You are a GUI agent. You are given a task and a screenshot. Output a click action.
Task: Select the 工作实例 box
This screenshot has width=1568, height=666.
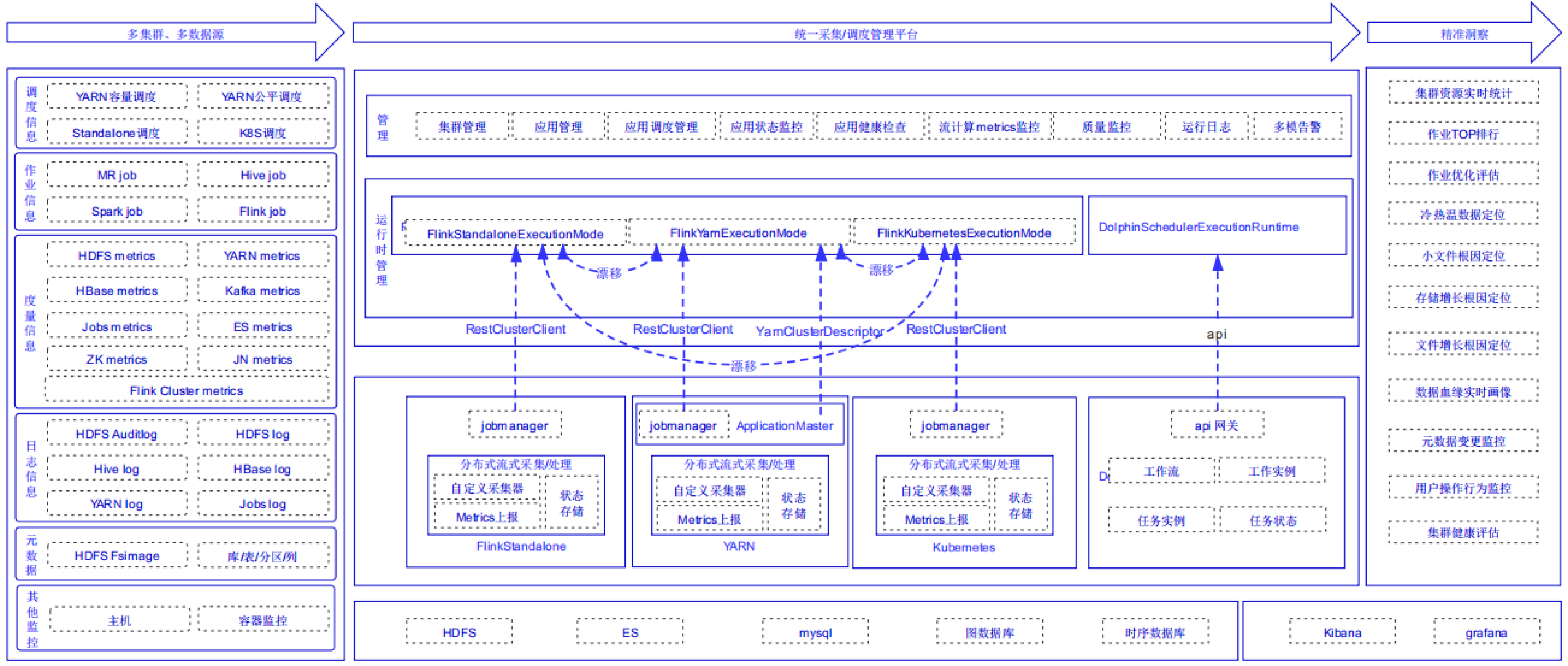(x=1272, y=470)
